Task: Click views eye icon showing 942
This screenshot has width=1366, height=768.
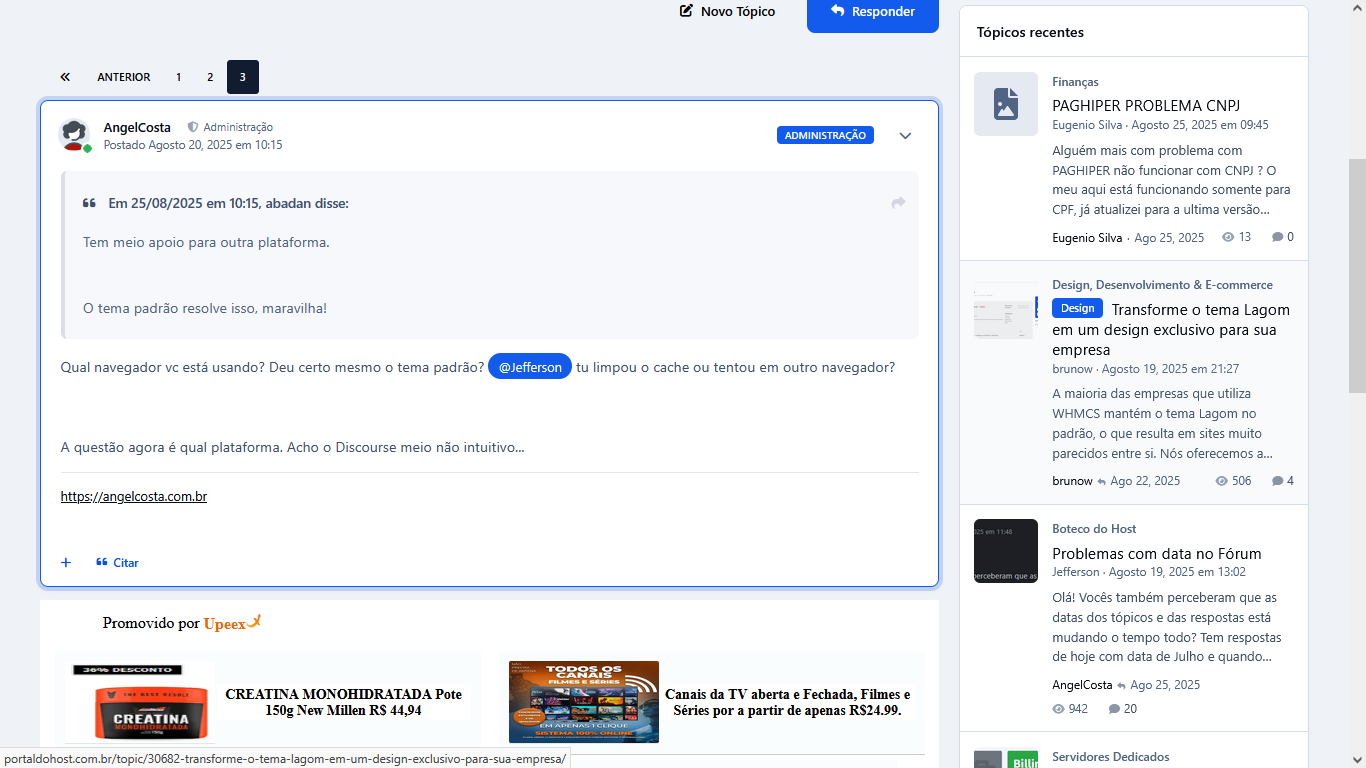Action: coord(1059,709)
